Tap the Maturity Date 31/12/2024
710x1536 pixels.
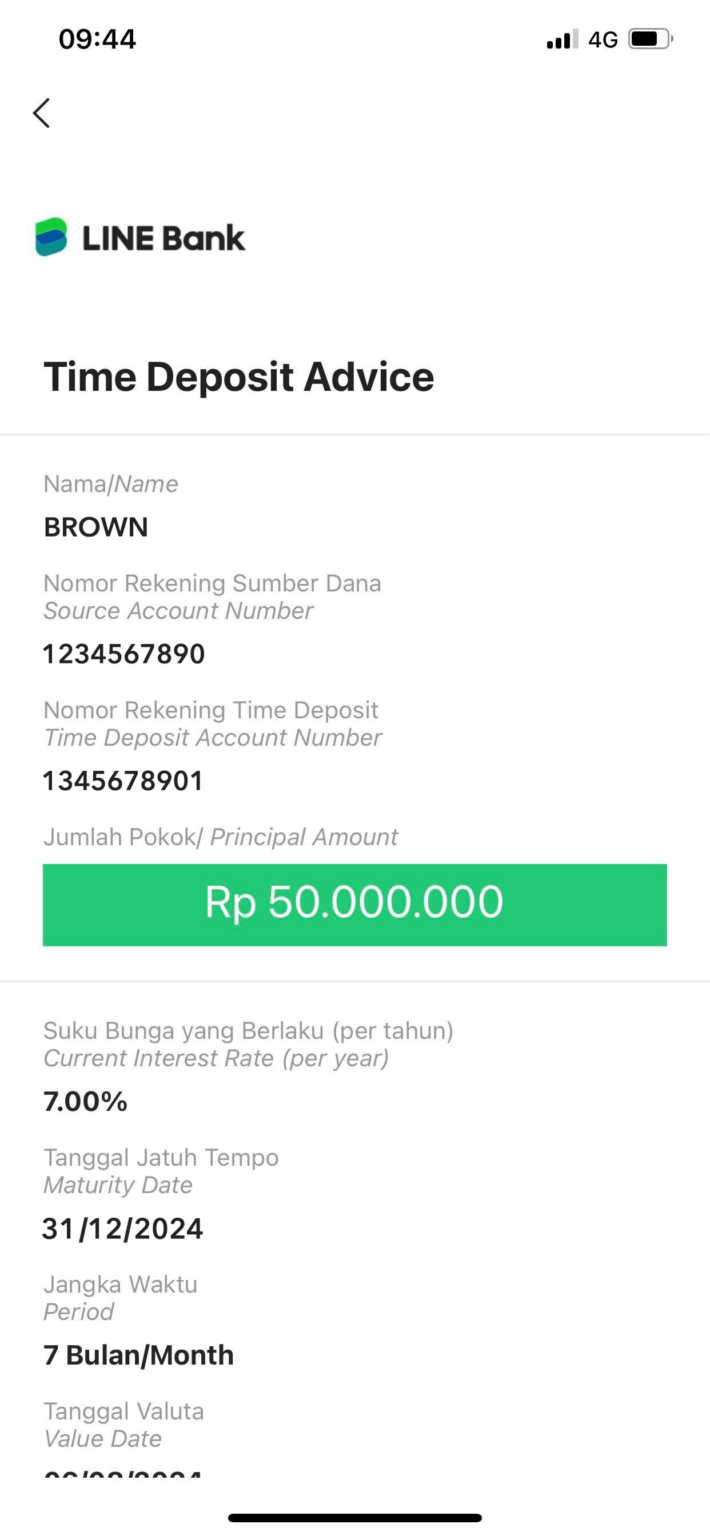point(122,1228)
